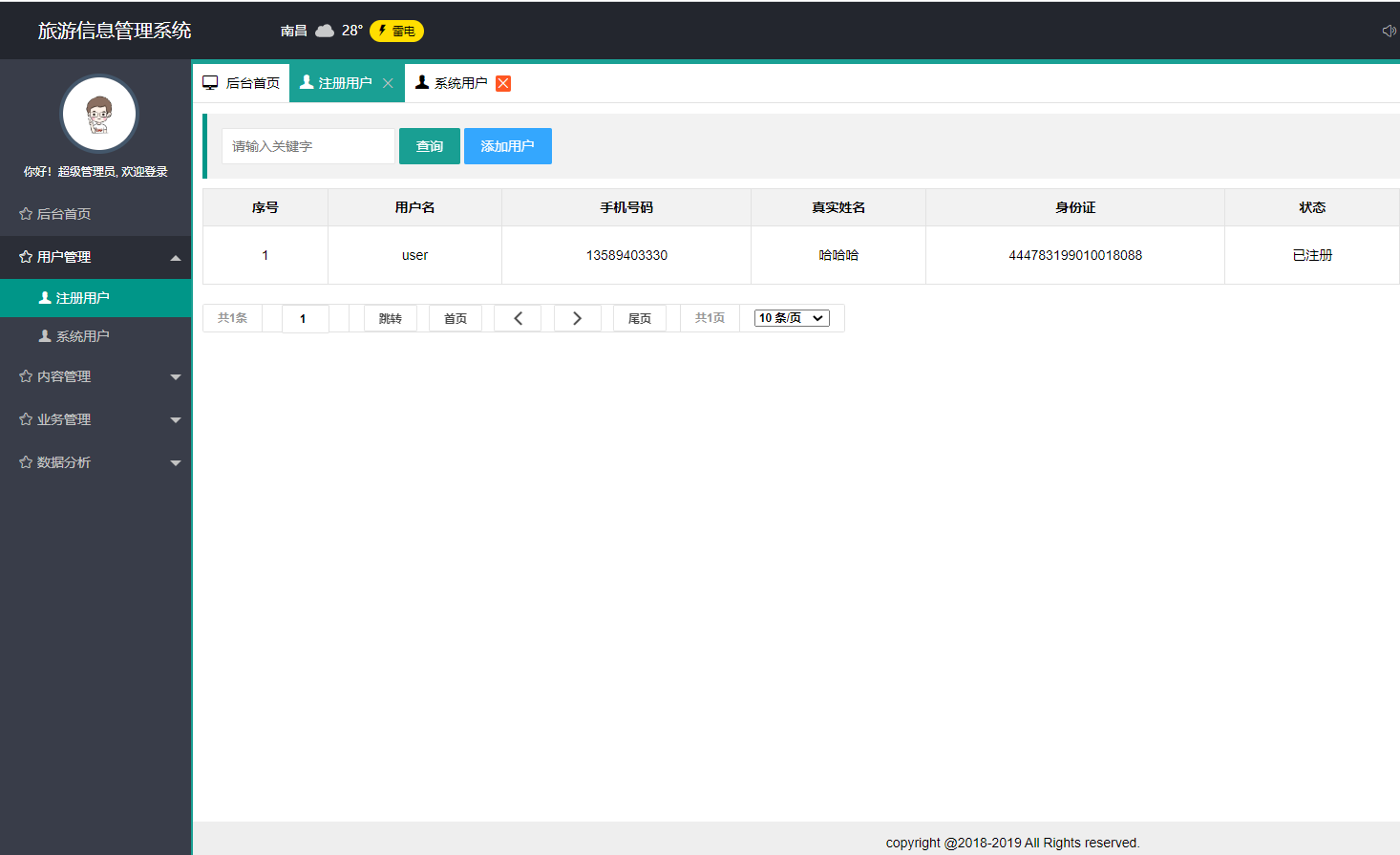The height and width of the screenshot is (855, 1400).
Task: Collapse the 用户管理 menu arrow
Action: pos(176,258)
